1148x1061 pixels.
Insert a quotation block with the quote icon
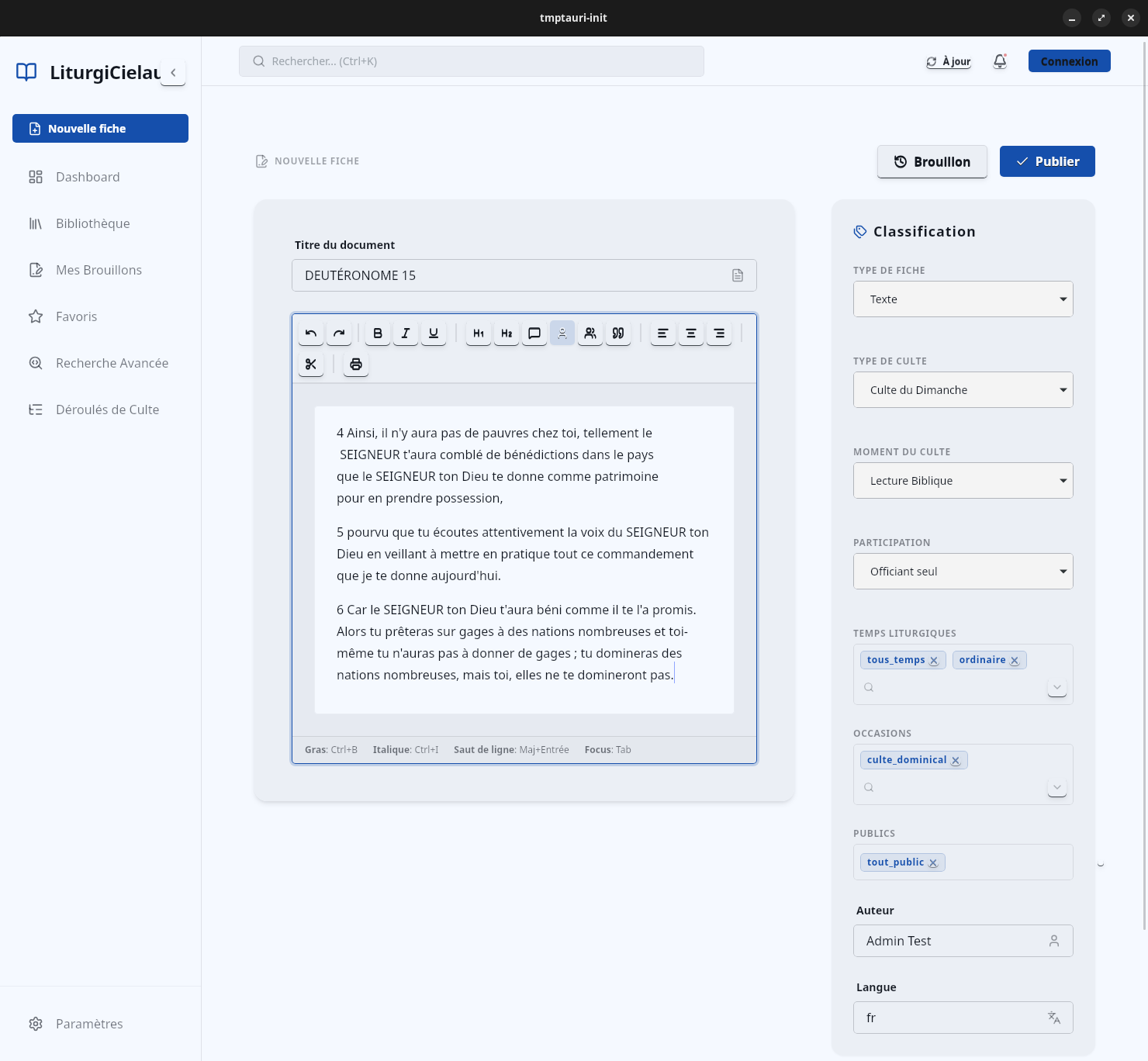click(618, 334)
